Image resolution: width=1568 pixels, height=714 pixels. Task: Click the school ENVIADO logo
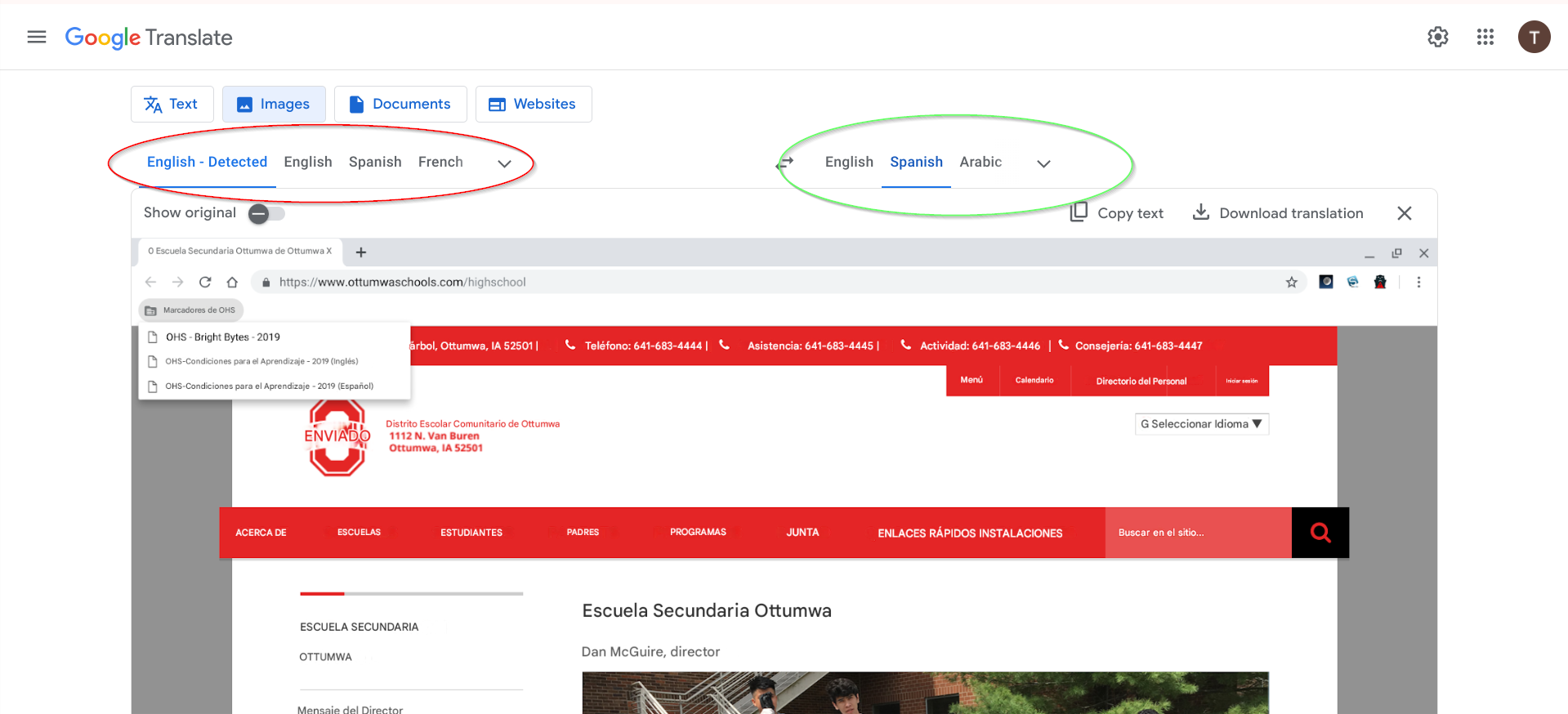tap(337, 437)
